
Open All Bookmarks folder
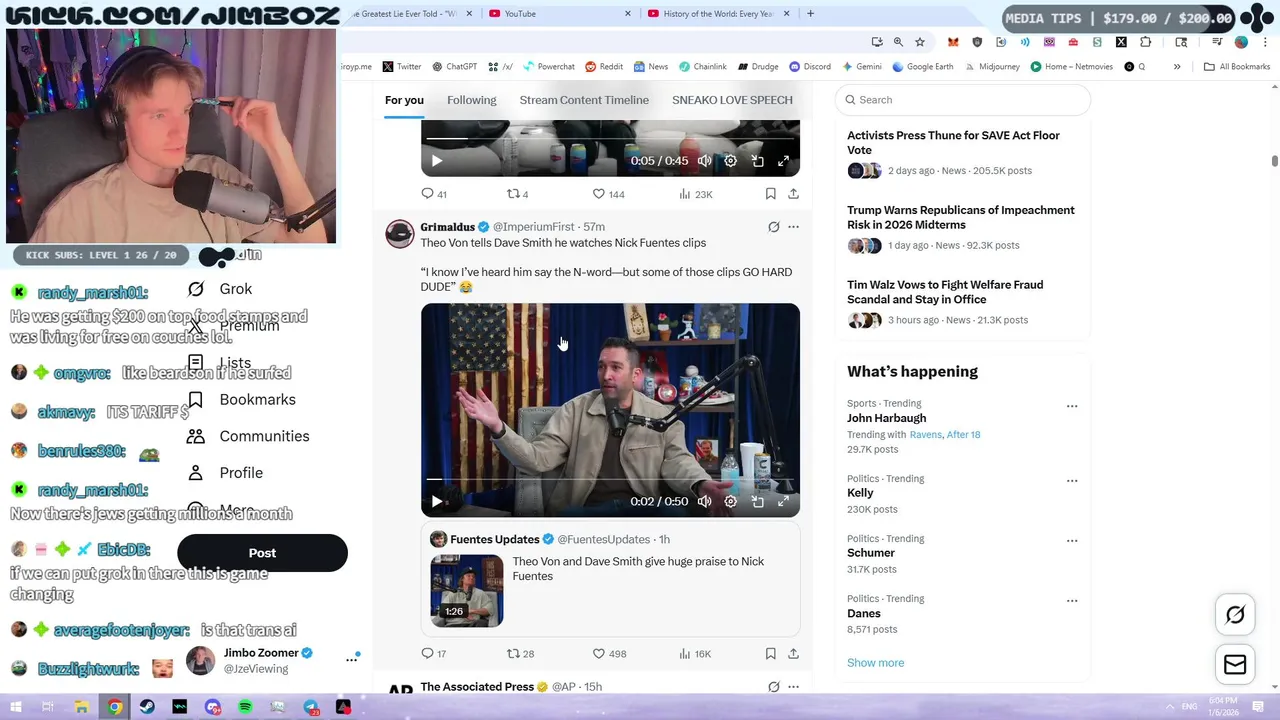point(1237,67)
